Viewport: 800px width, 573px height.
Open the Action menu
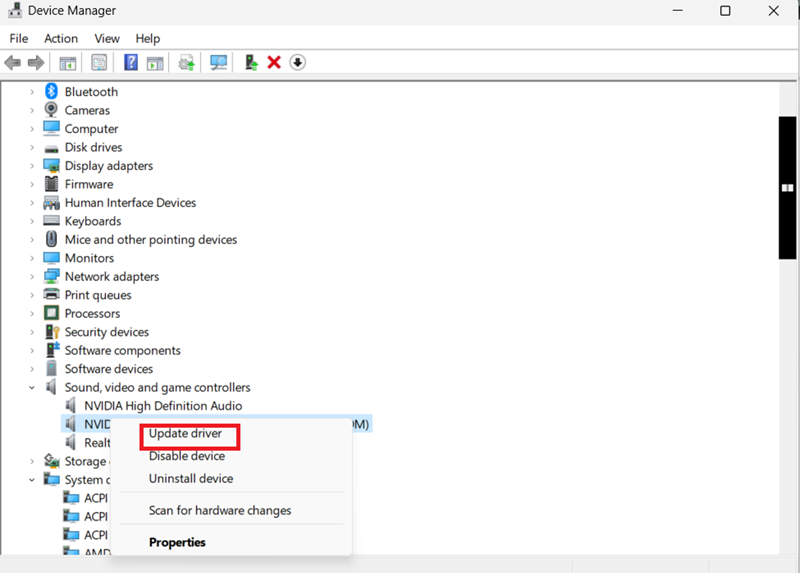pos(61,39)
